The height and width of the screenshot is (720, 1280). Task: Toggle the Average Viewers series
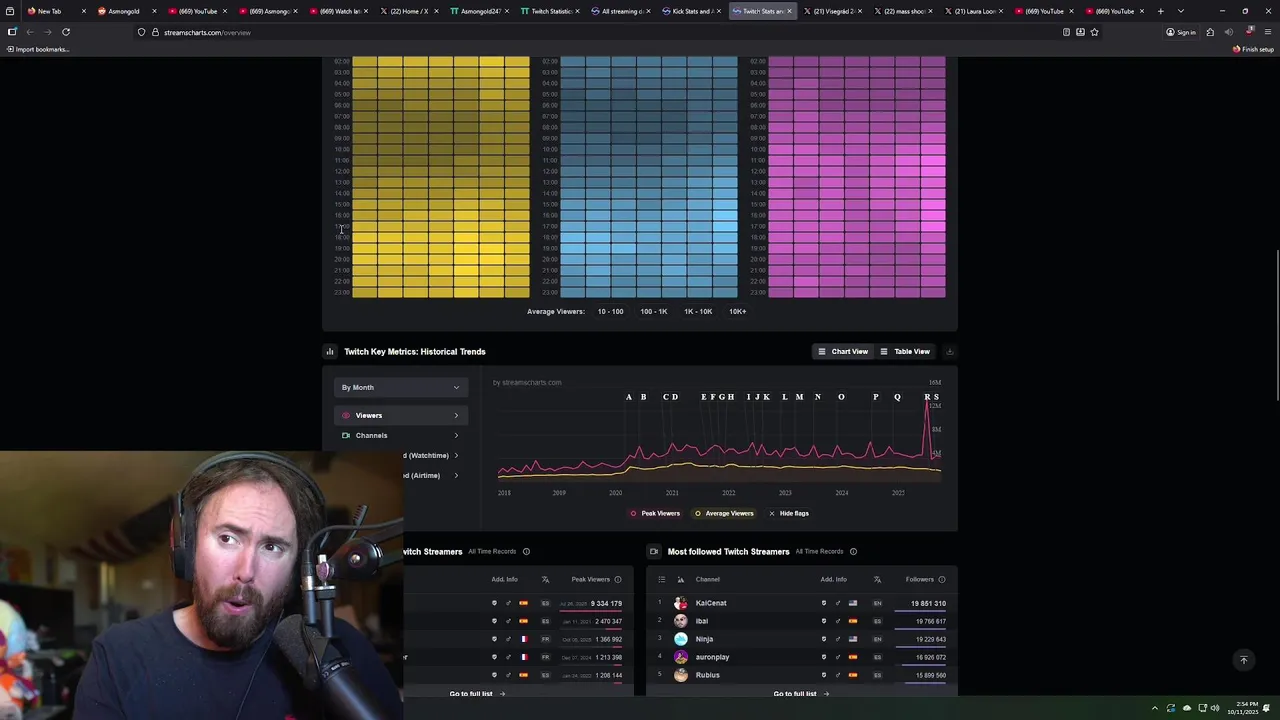tap(724, 514)
